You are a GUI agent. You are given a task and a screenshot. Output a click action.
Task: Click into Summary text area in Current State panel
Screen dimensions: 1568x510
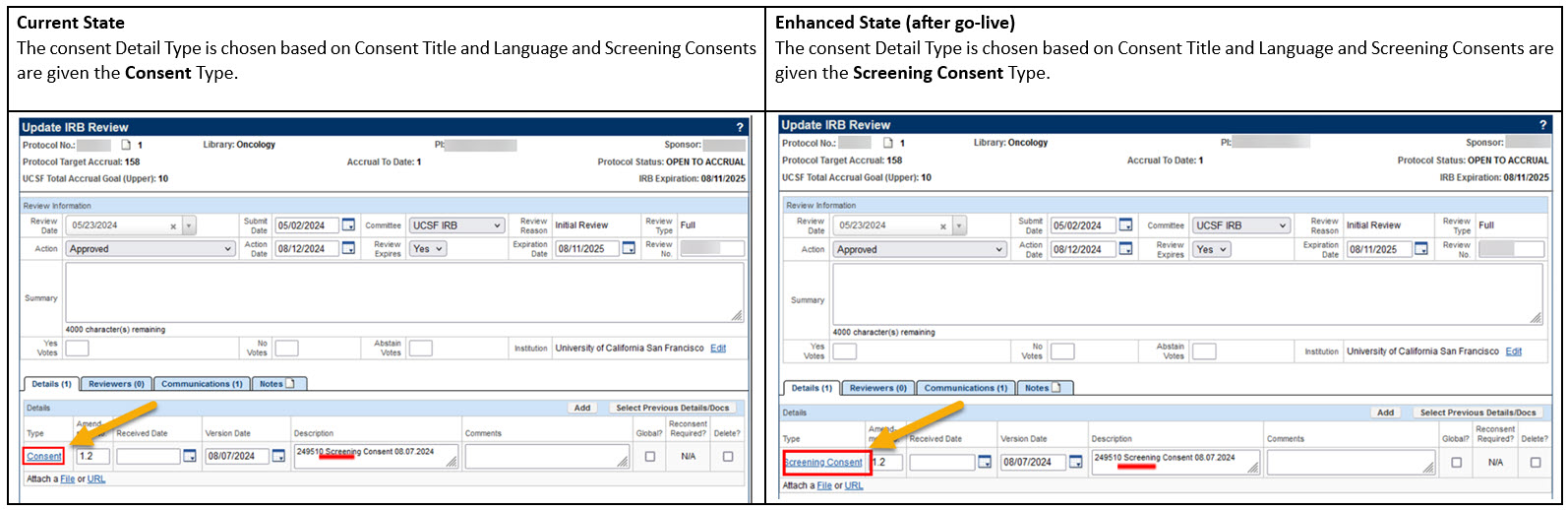pyautogui.click(x=404, y=291)
